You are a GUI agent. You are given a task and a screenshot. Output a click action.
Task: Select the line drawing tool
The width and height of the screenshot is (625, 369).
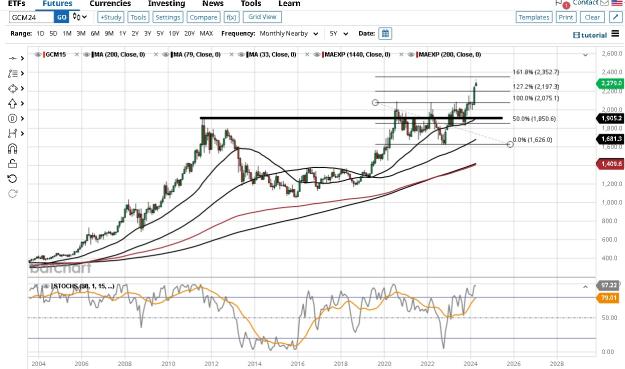coord(12,58)
